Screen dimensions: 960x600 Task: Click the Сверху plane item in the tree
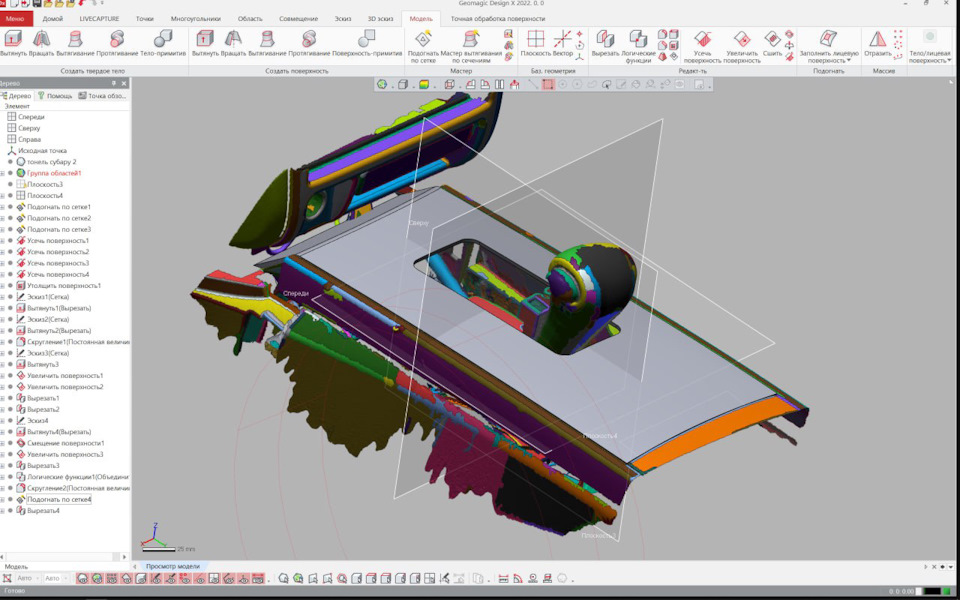pyautogui.click(x=29, y=128)
